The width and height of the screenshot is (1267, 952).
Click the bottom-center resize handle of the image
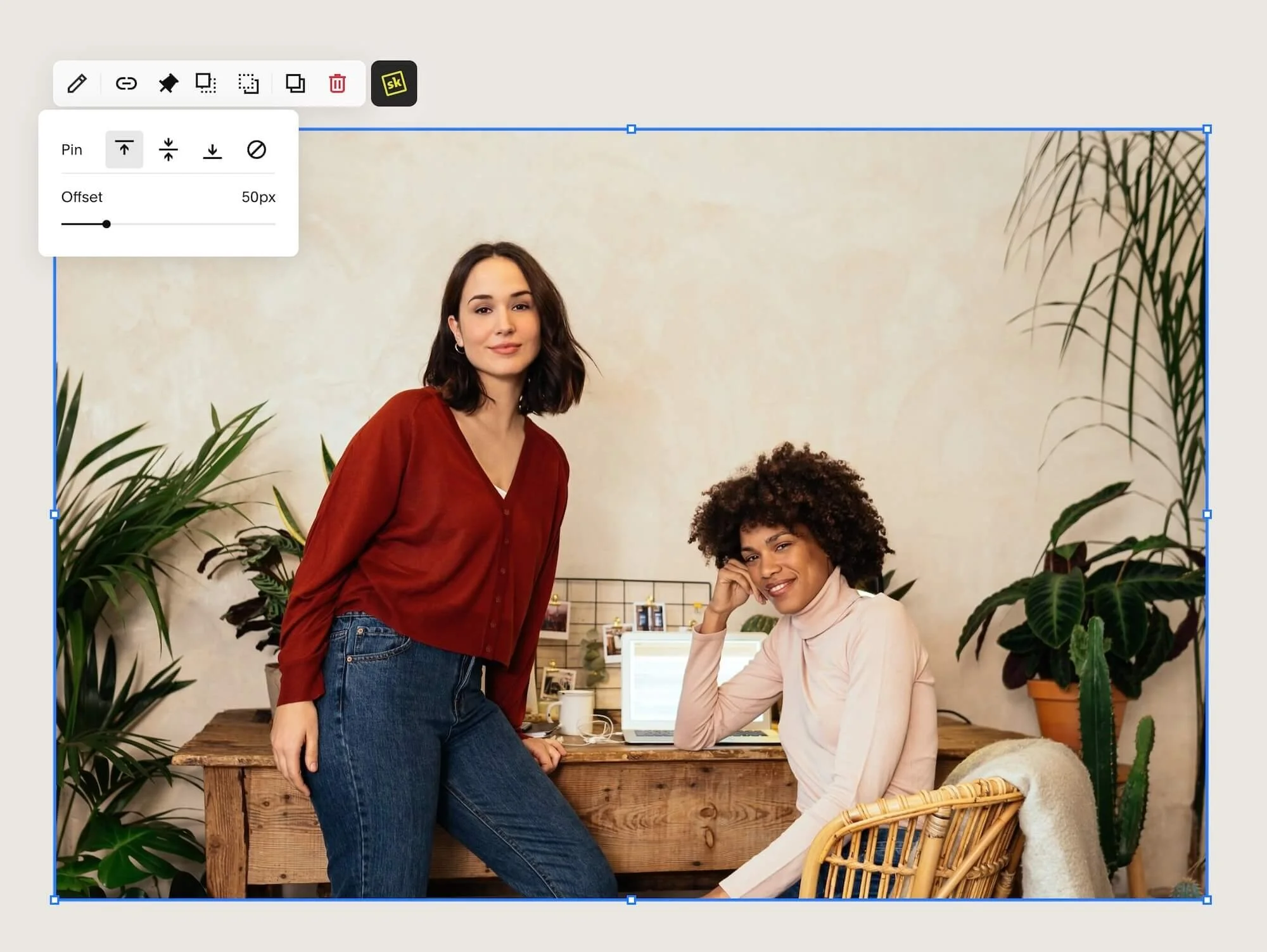coord(631,899)
